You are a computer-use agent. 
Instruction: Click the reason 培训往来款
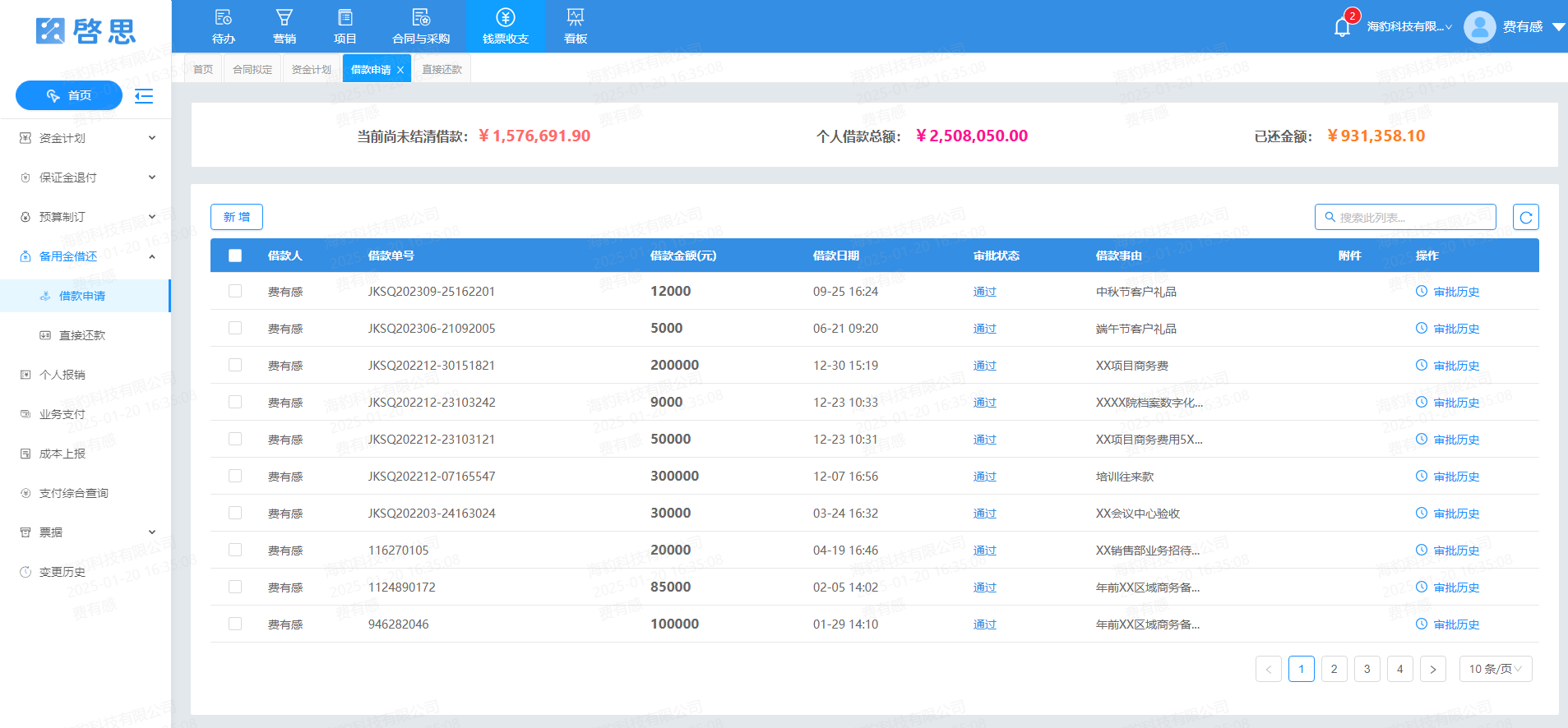tap(1125, 477)
